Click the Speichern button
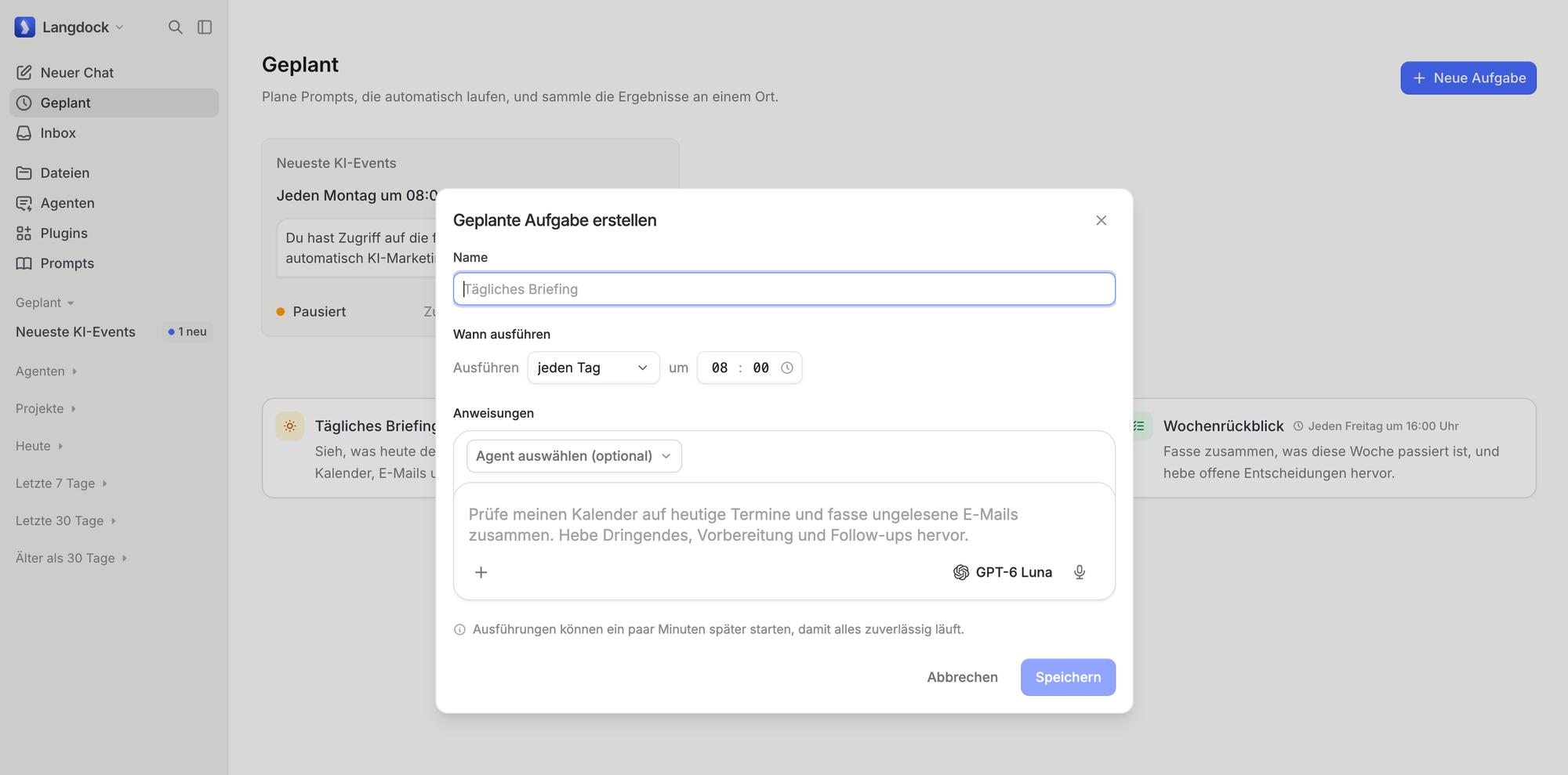This screenshot has height=775, width=1568. [x=1068, y=677]
